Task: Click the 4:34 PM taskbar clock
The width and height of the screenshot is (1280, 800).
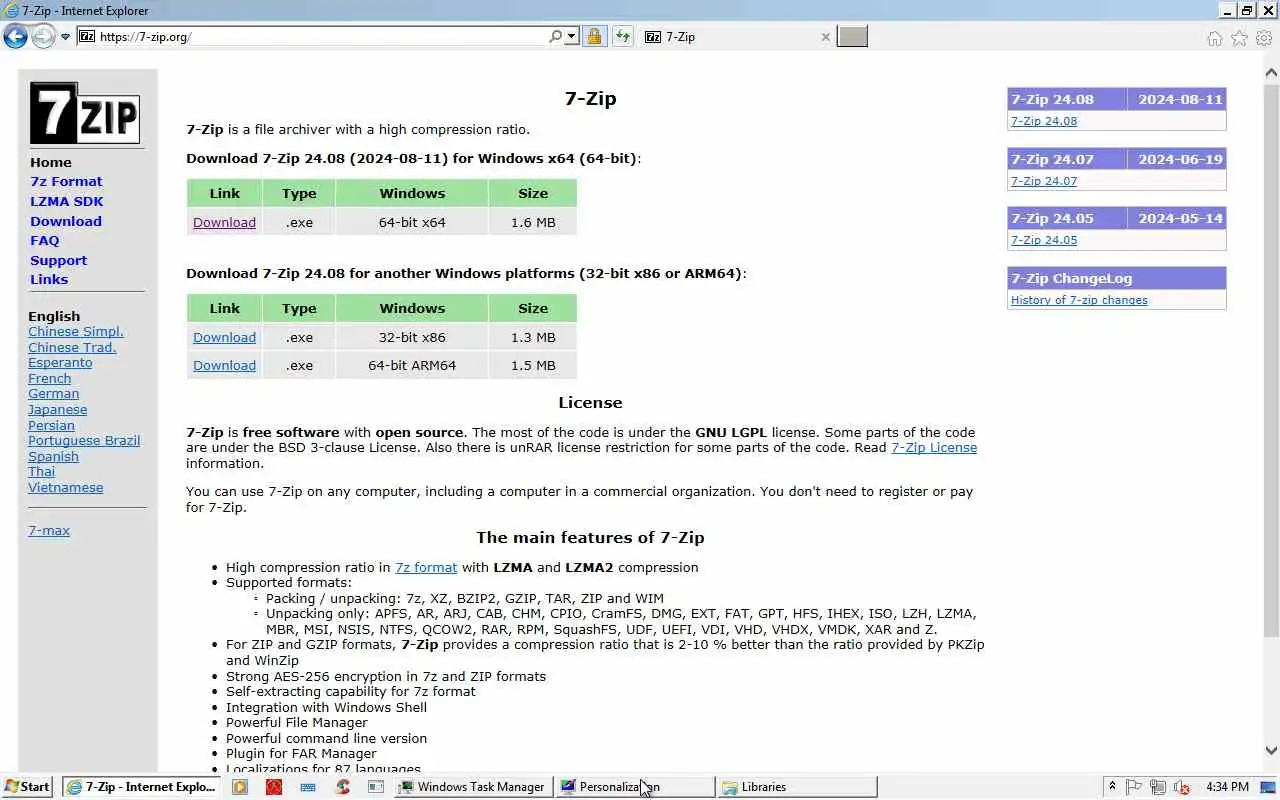Action: 1227,787
